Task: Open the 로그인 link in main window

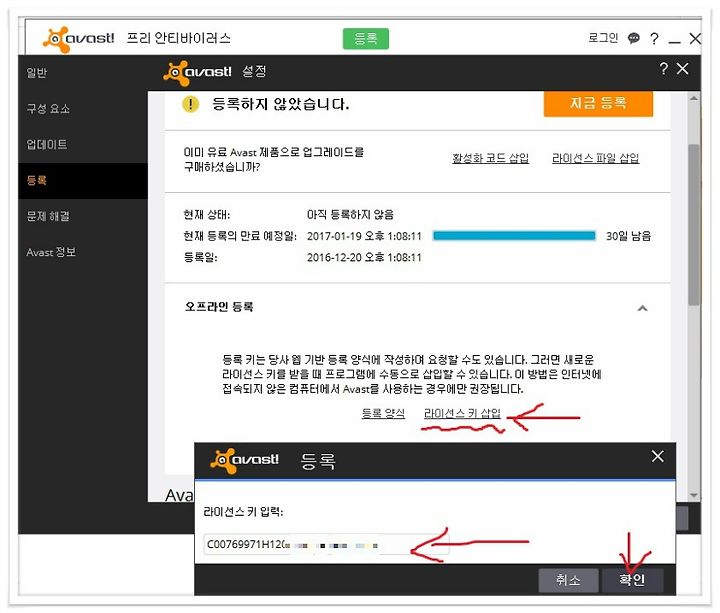Action: (603, 38)
